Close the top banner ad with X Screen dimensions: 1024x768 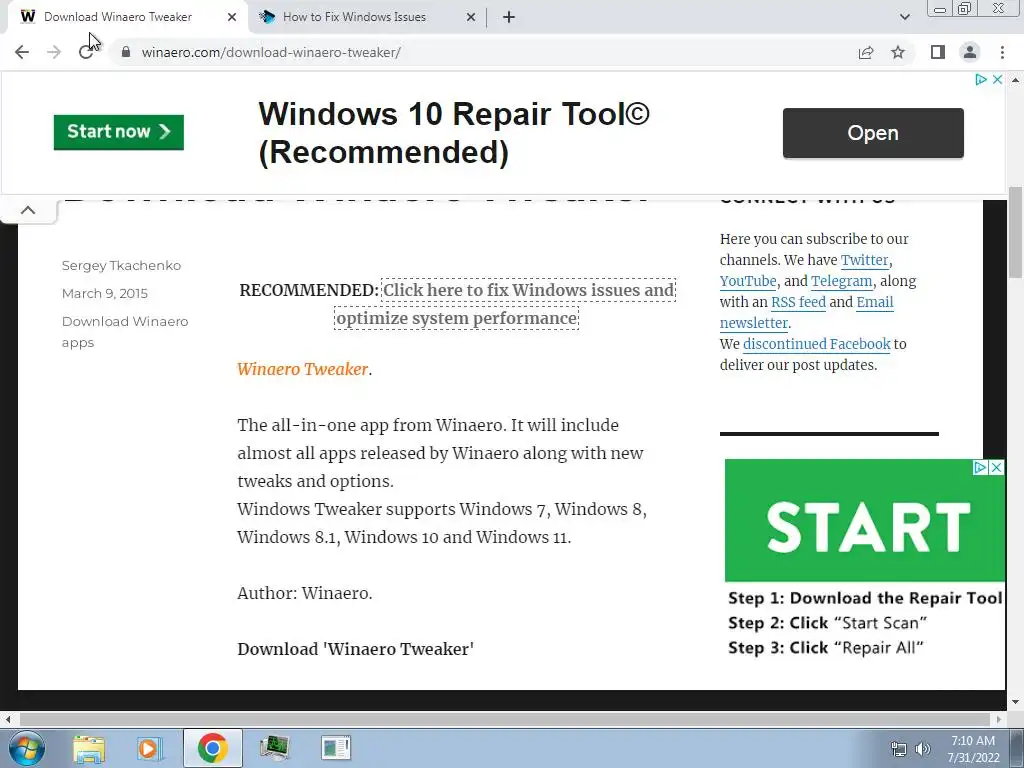[x=997, y=79]
